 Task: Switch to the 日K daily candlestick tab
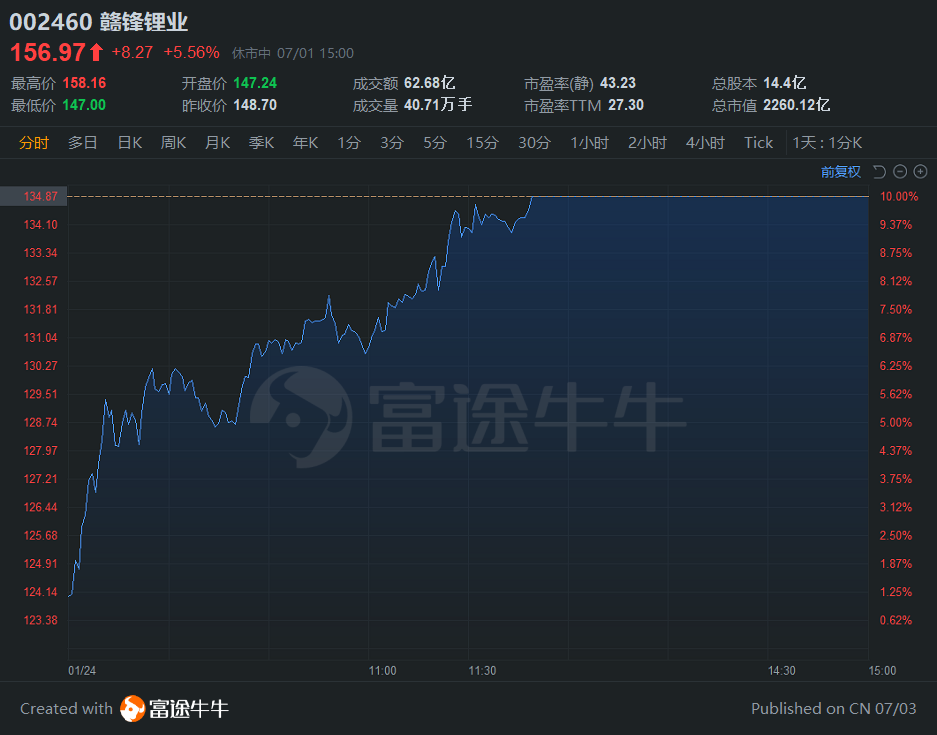pyautogui.click(x=129, y=142)
